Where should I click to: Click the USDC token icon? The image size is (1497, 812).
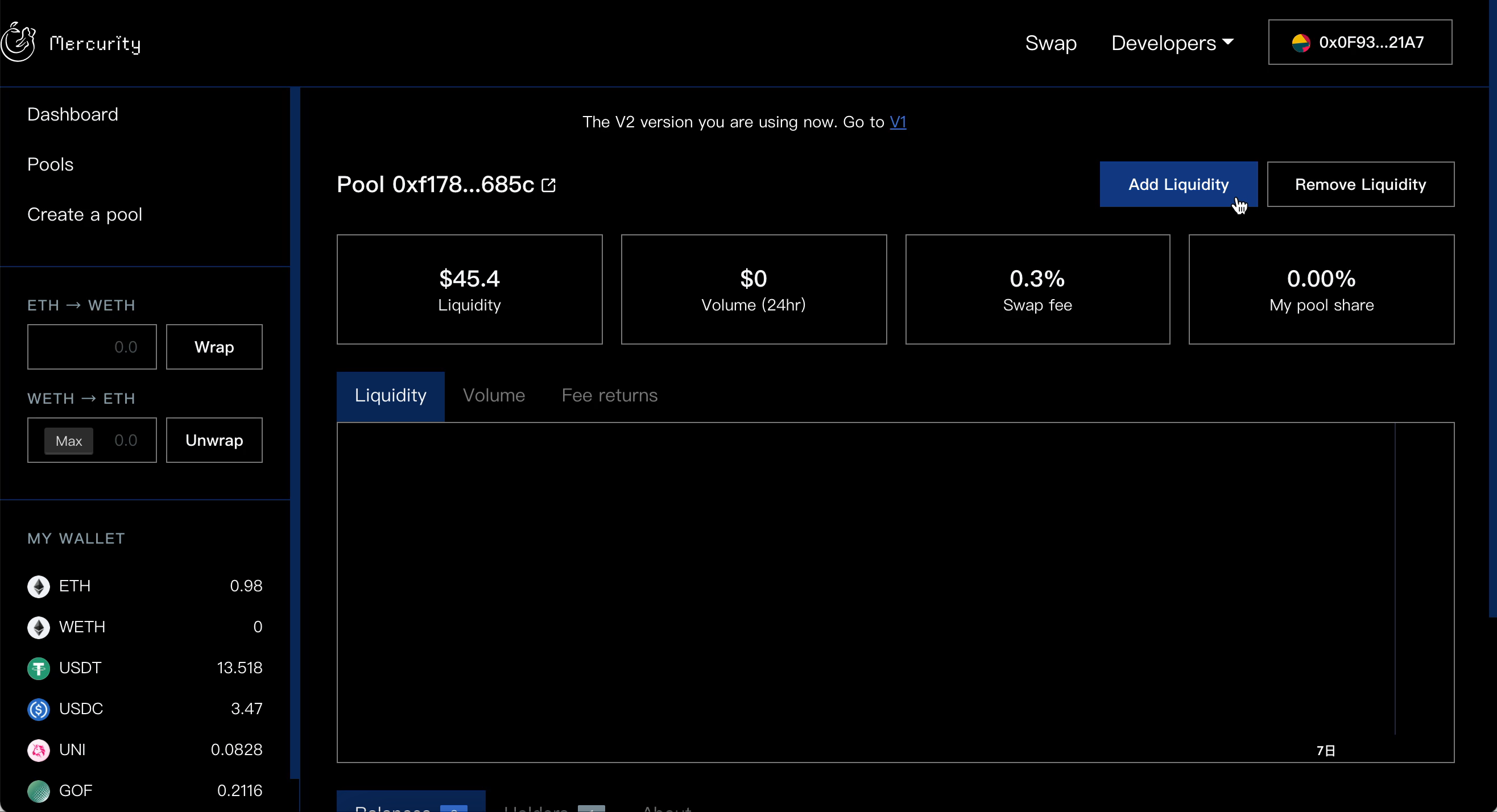coord(38,709)
